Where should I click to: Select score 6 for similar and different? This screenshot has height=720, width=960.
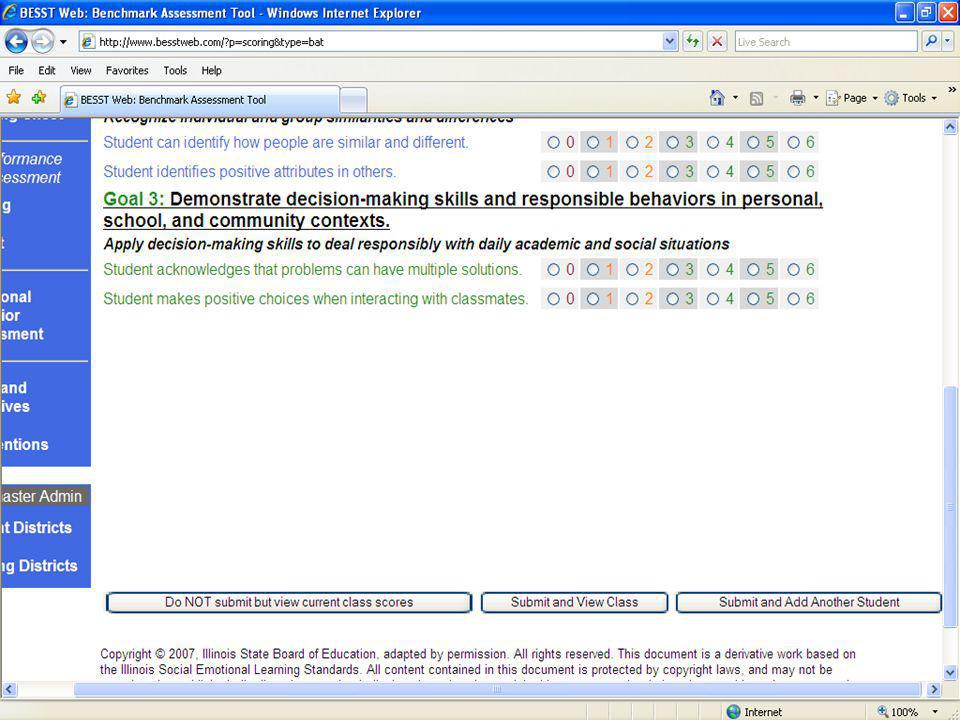pyautogui.click(x=793, y=143)
